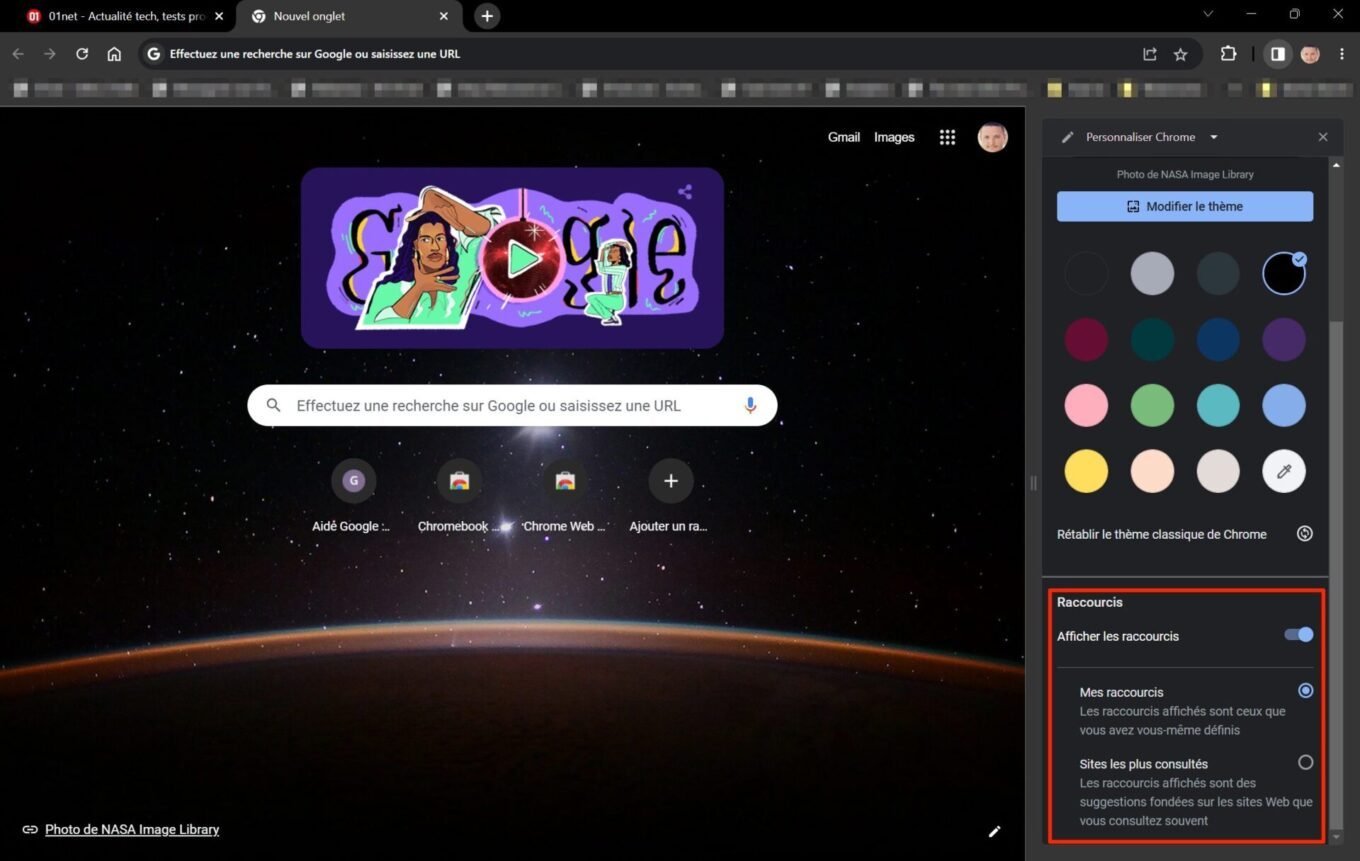Screen dimensions: 1360x861
Task: Open the Images link
Action: pos(894,137)
